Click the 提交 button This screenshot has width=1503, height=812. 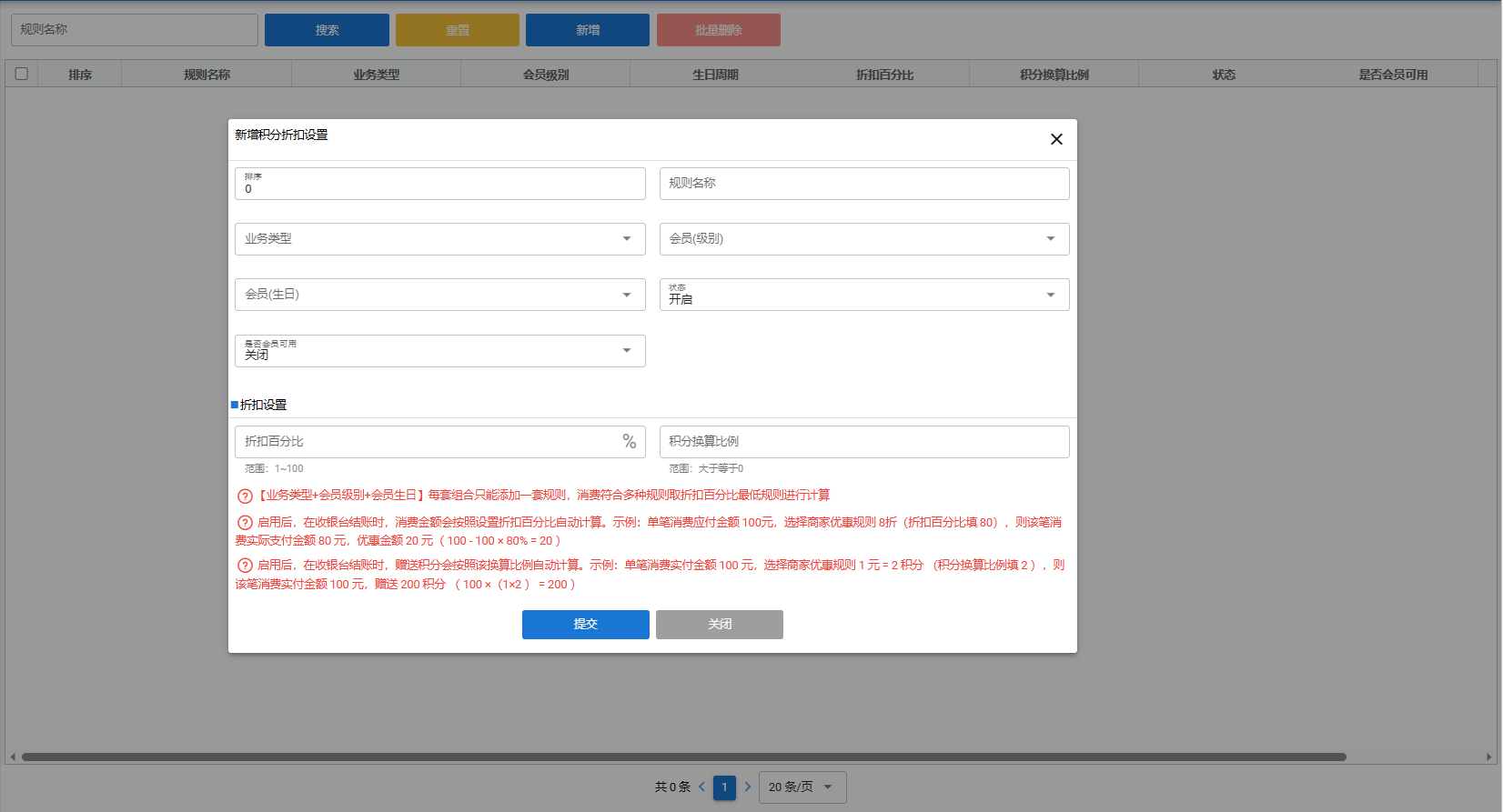tap(586, 625)
